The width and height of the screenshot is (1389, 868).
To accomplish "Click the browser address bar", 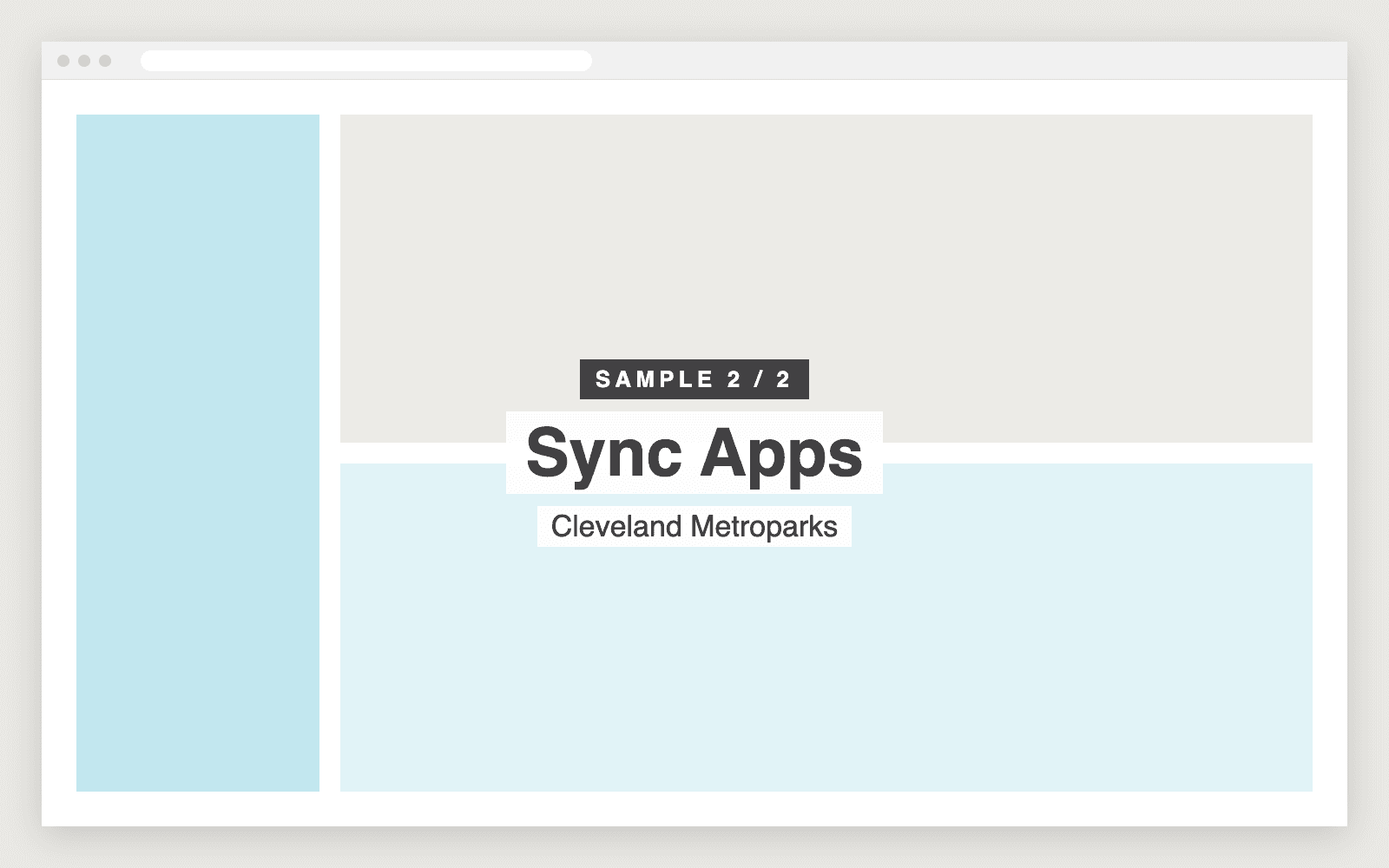I will point(366,61).
